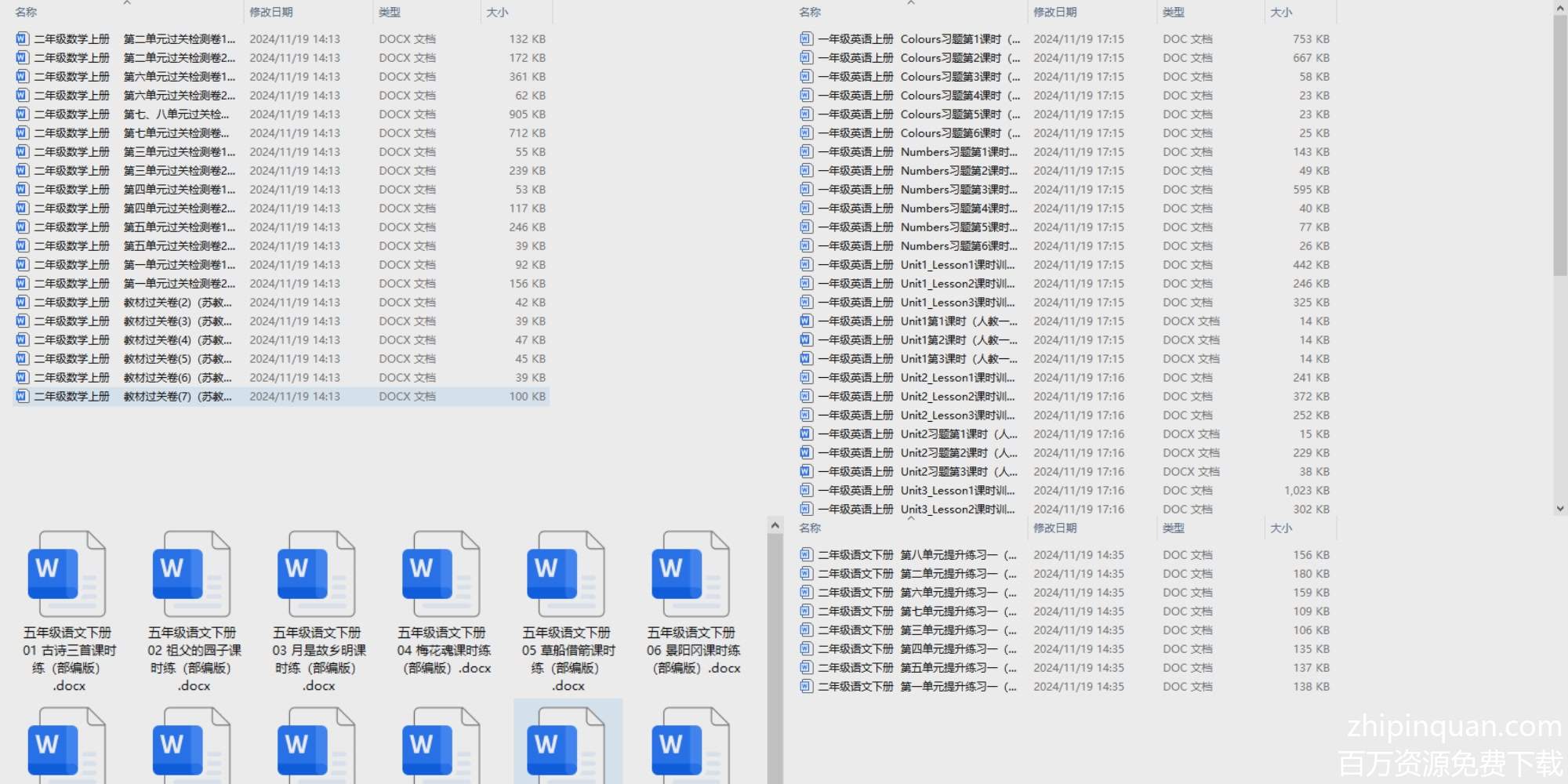The width and height of the screenshot is (1568, 784).
Task: Click the Word icon of 第二单元过关检测卷1 file
Action: (x=22, y=38)
